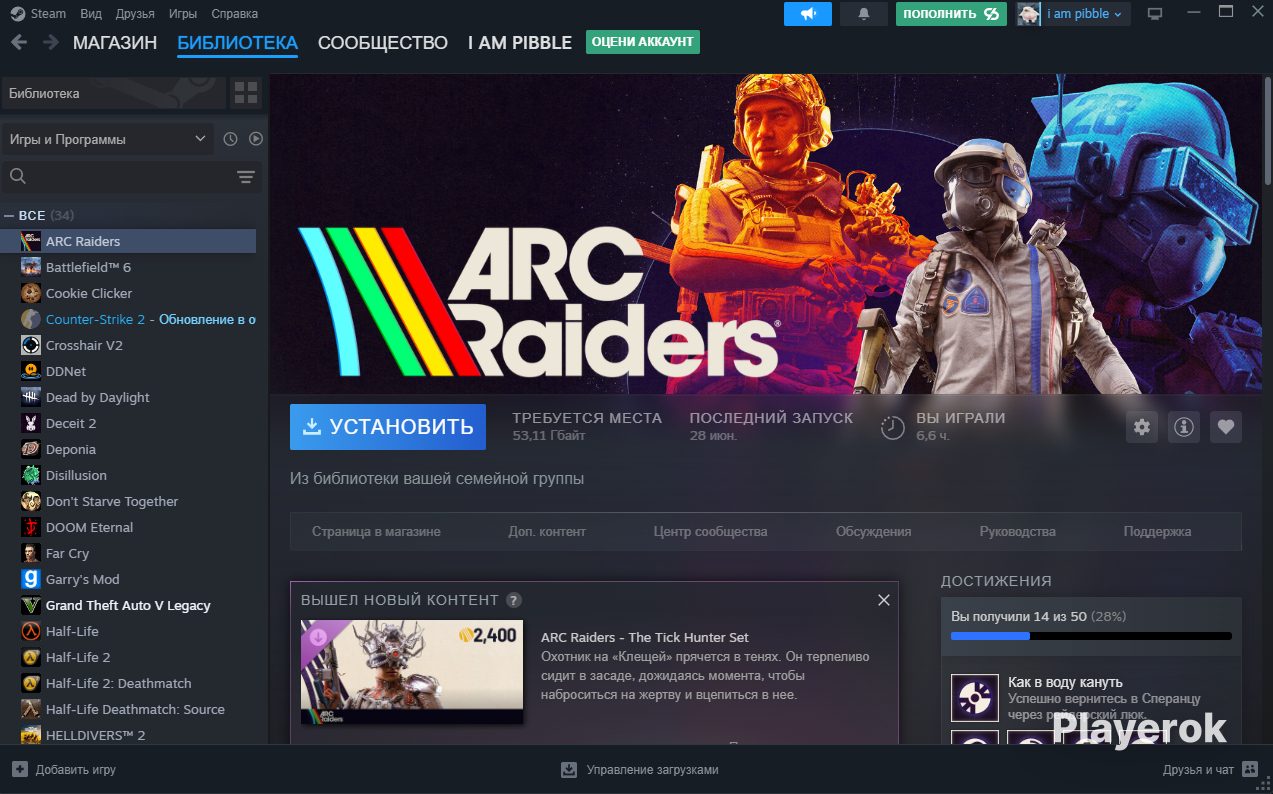Click Cookie Clicker game icon

click(31, 293)
